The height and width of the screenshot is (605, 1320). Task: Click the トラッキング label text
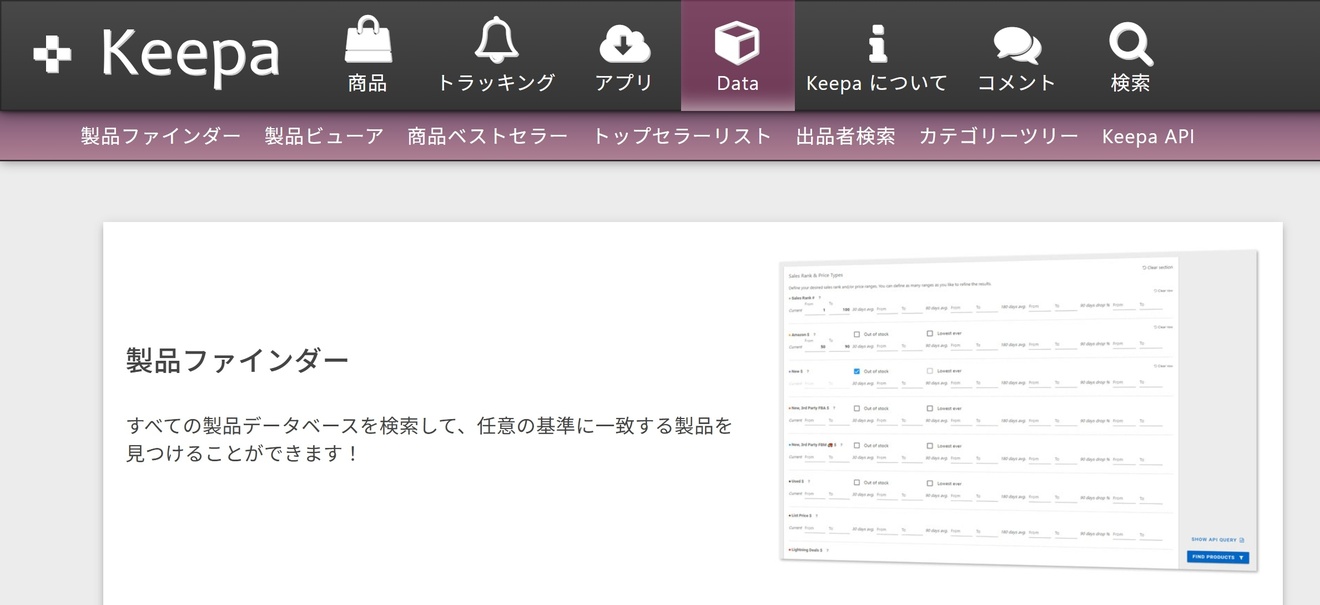pyautogui.click(x=497, y=83)
